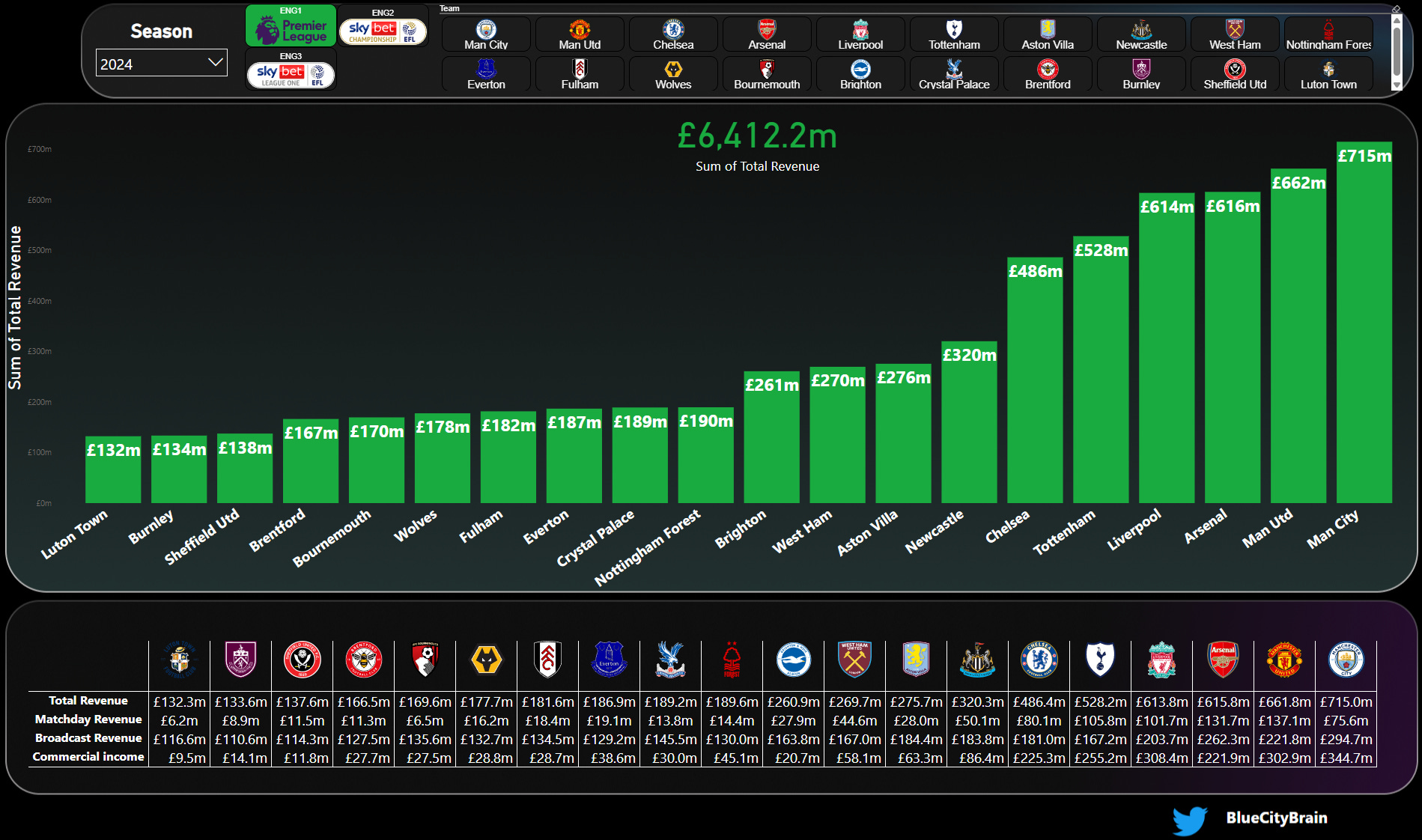
Task: Choose Newcastle in team slicer
Action: point(1141,34)
